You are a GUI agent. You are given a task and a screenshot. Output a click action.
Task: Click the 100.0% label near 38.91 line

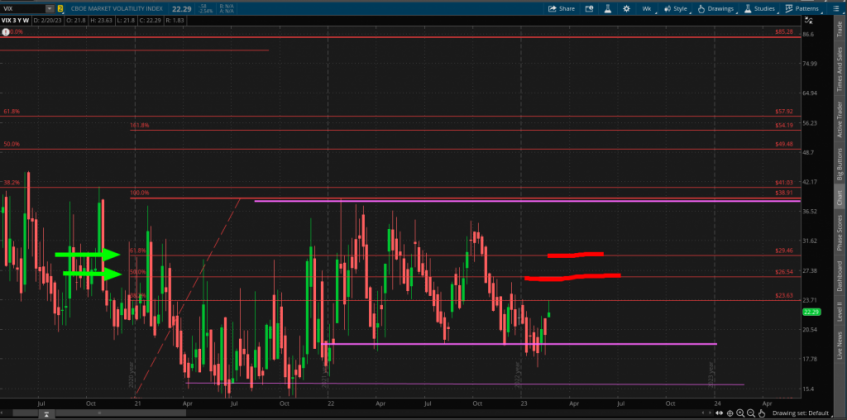[139, 193]
